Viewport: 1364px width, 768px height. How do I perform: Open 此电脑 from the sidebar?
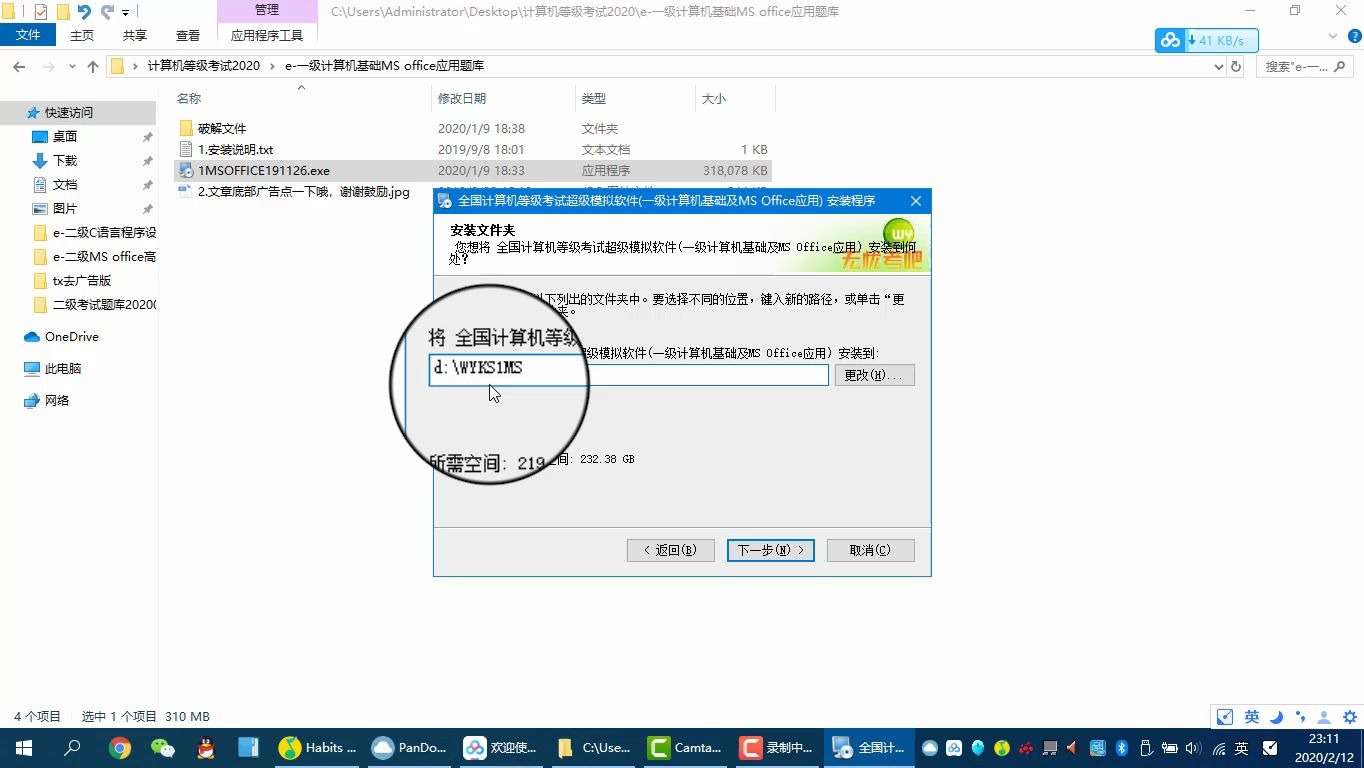(63, 368)
